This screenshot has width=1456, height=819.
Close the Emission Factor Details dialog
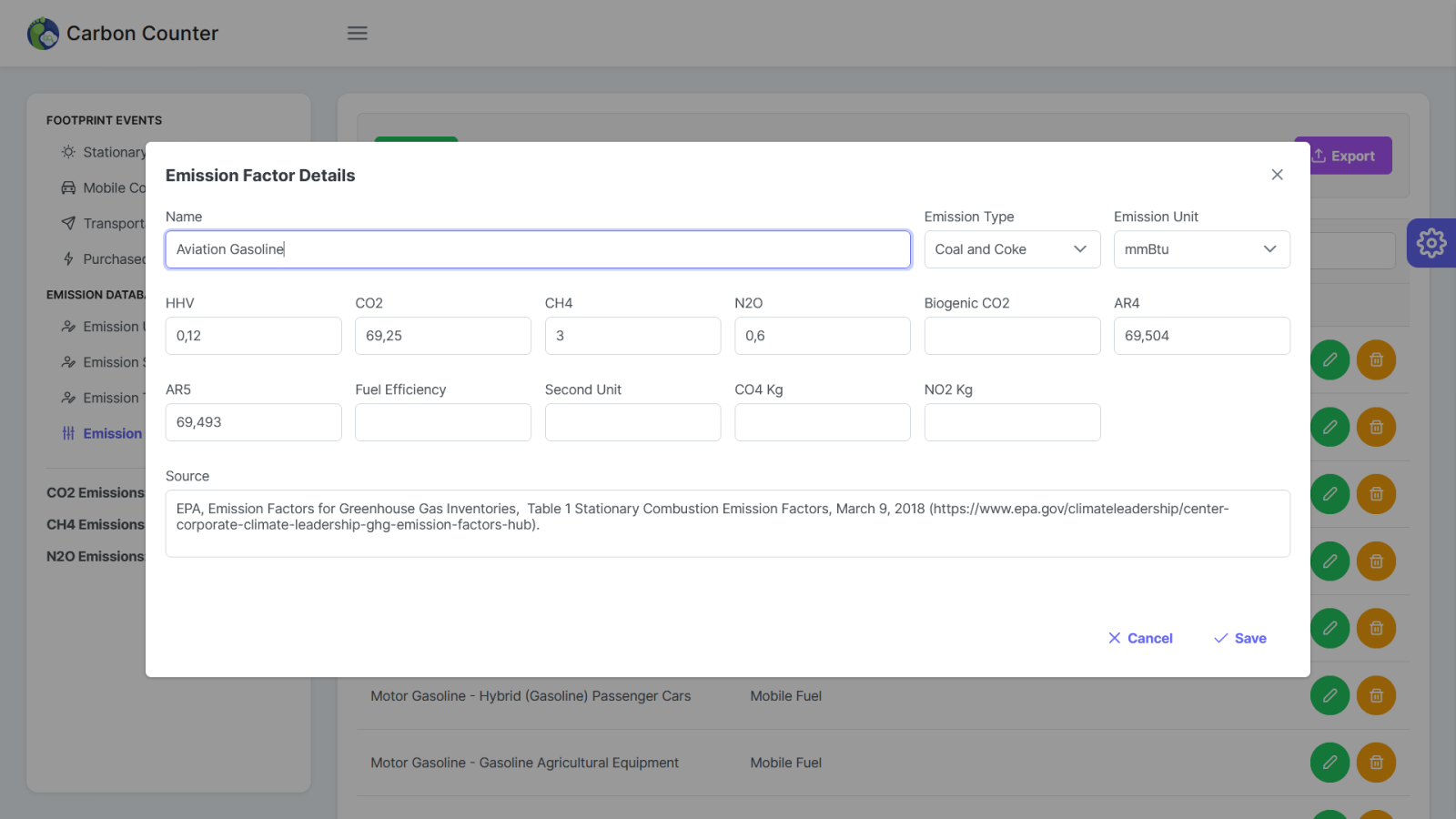click(1277, 175)
